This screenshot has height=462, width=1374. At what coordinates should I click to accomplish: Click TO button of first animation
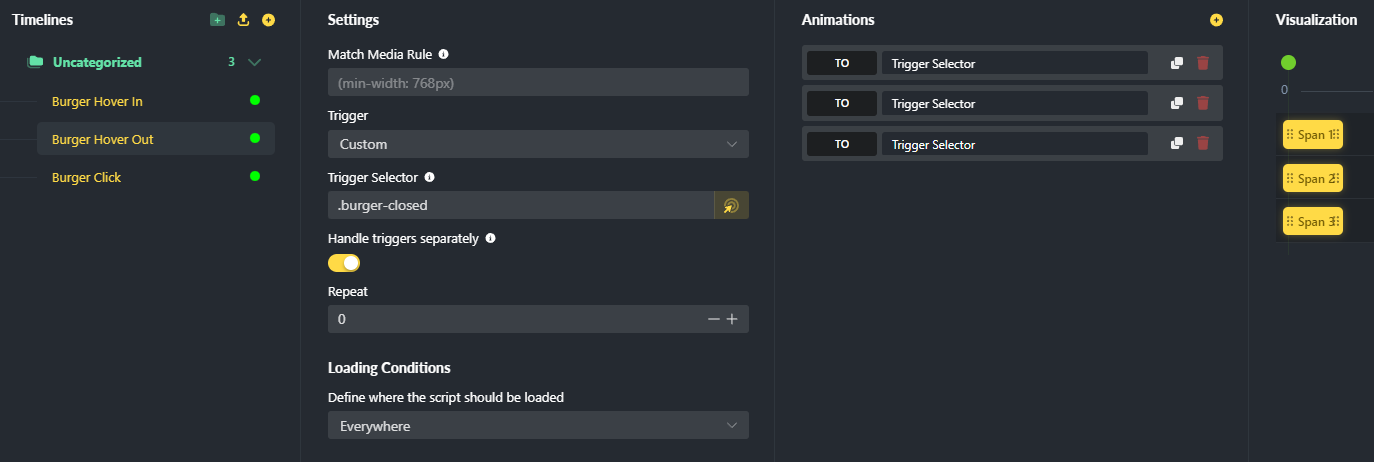click(842, 63)
